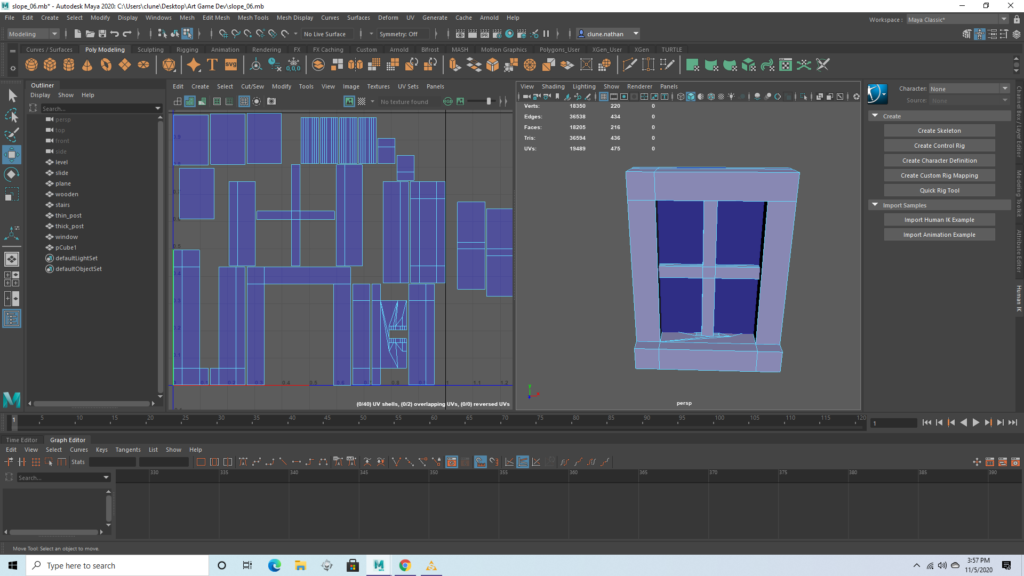Pick the Move tool in toolbox

(x=12, y=155)
